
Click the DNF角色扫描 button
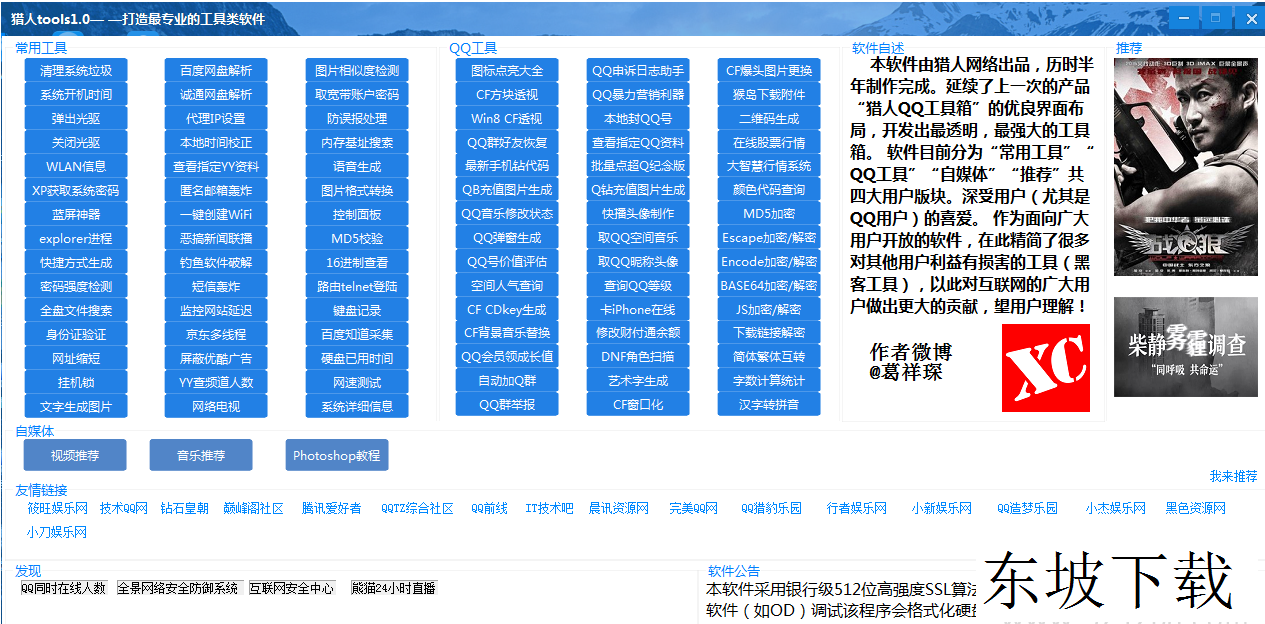(x=638, y=357)
